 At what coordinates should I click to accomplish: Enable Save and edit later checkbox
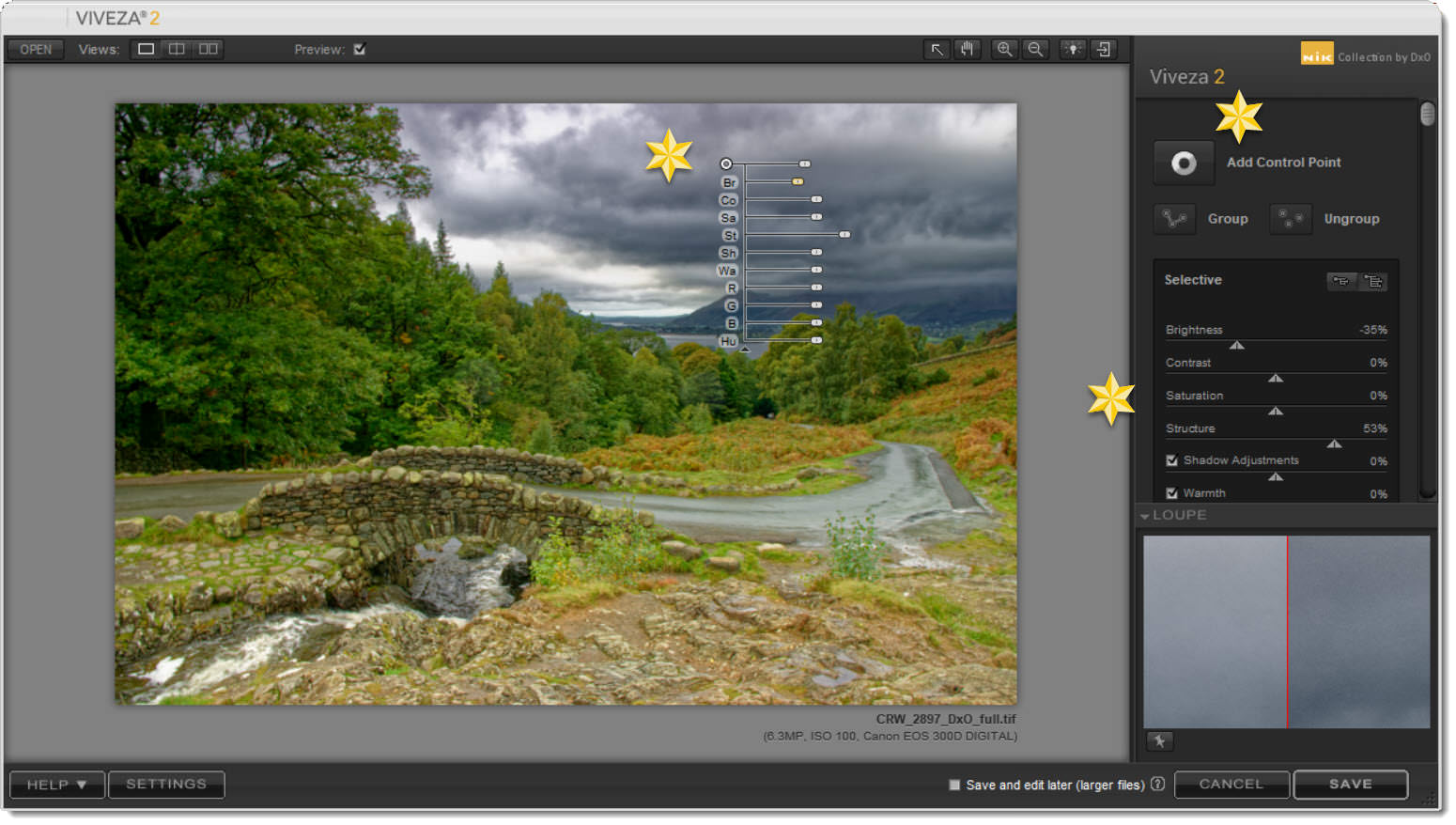click(x=954, y=785)
